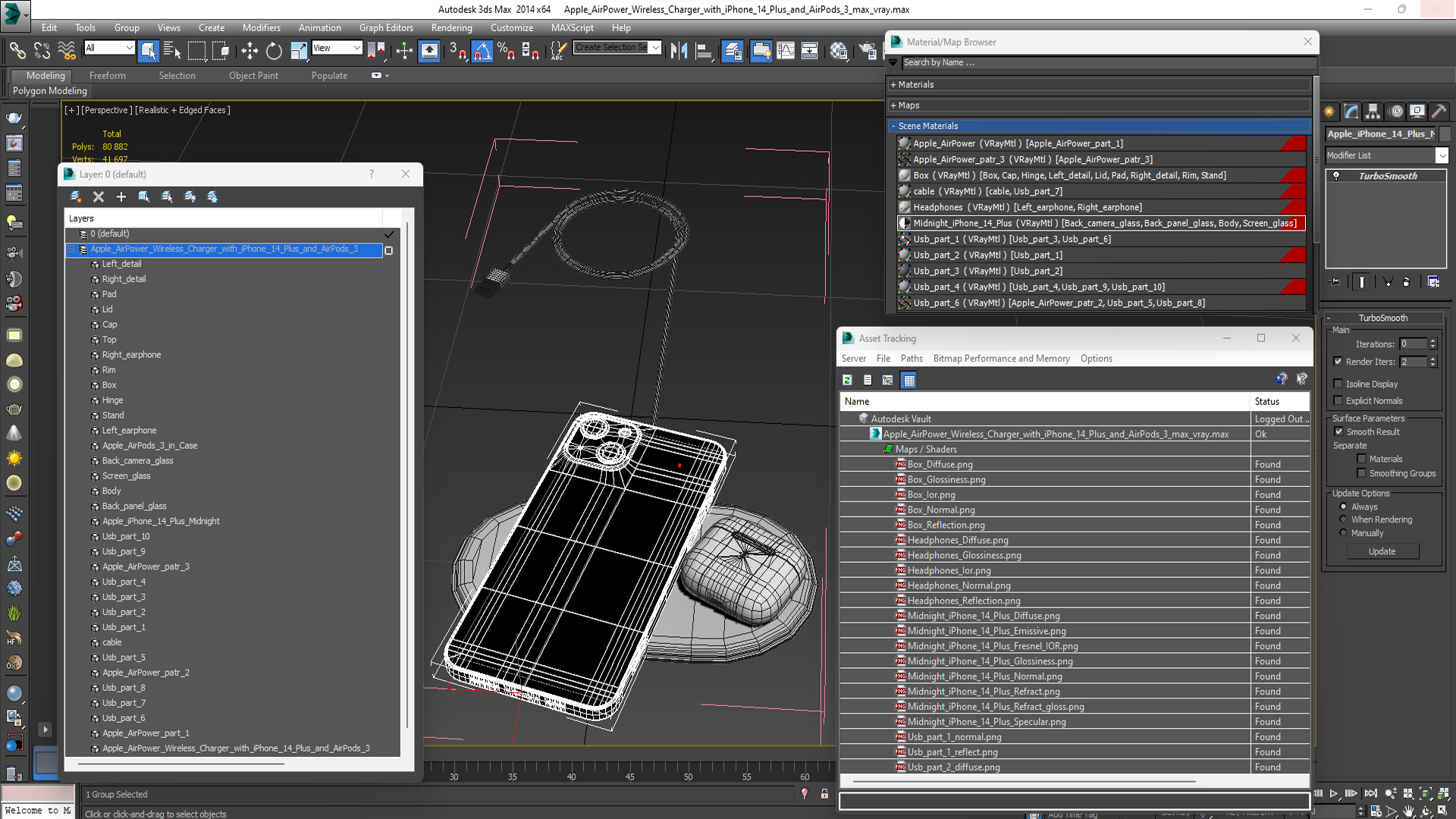Choose the Select and Move tool
The image size is (1456, 819).
coord(249,51)
